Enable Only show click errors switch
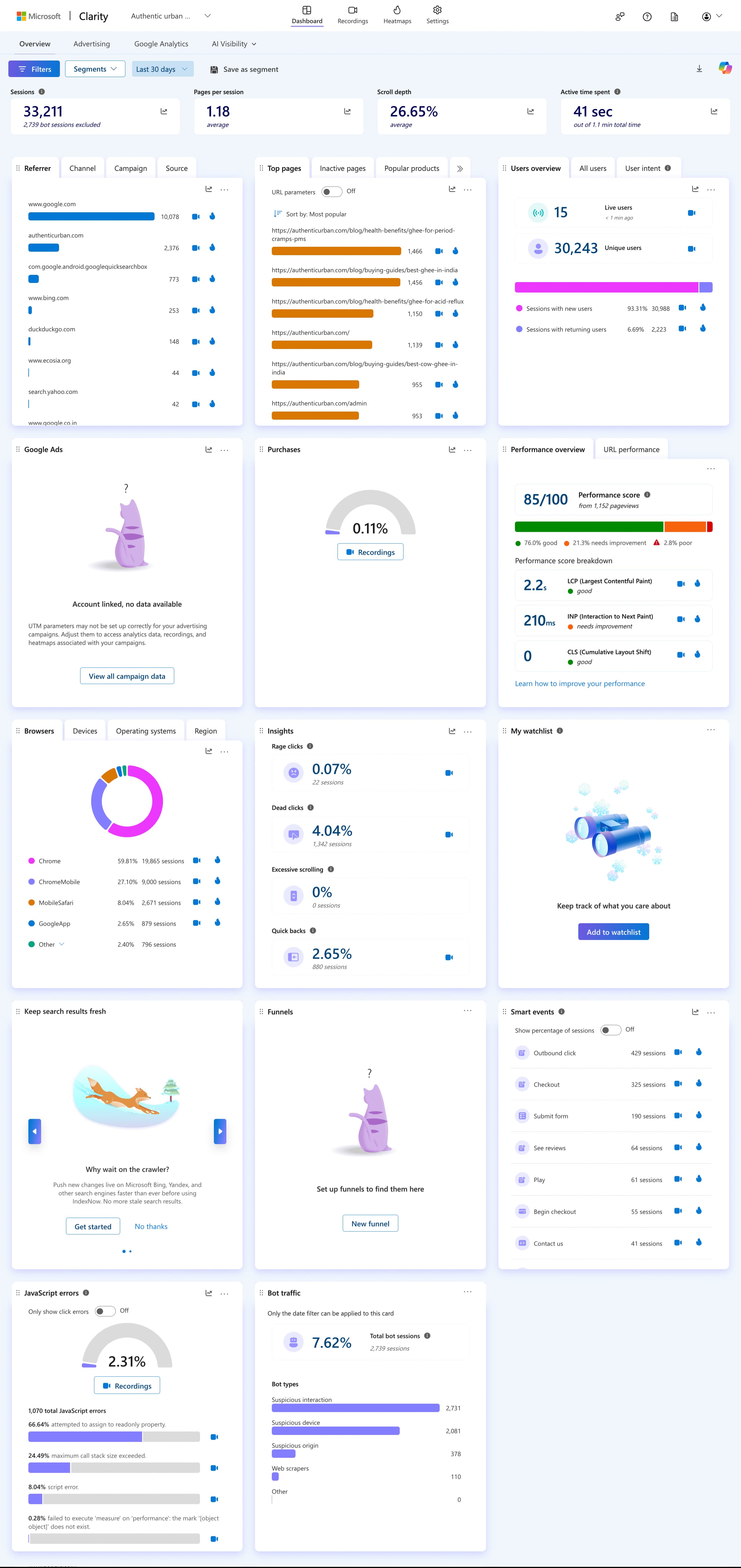The height and width of the screenshot is (1568, 741). click(105, 1311)
